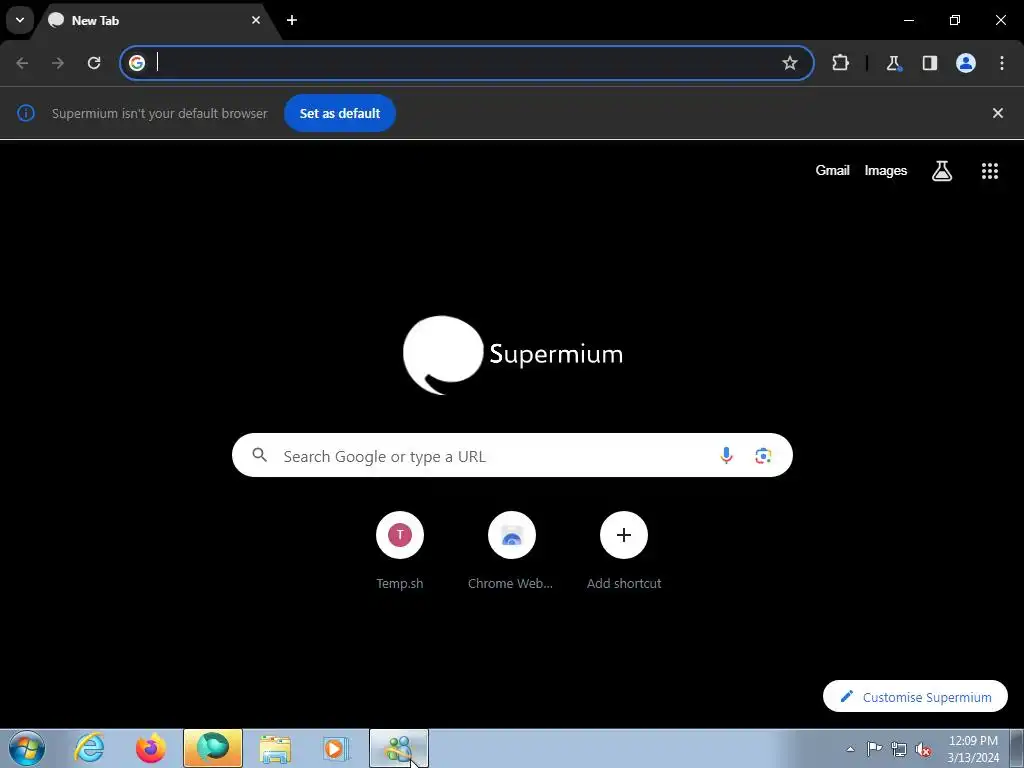
Task: Minimize the Supermium window
Action: tap(908, 20)
